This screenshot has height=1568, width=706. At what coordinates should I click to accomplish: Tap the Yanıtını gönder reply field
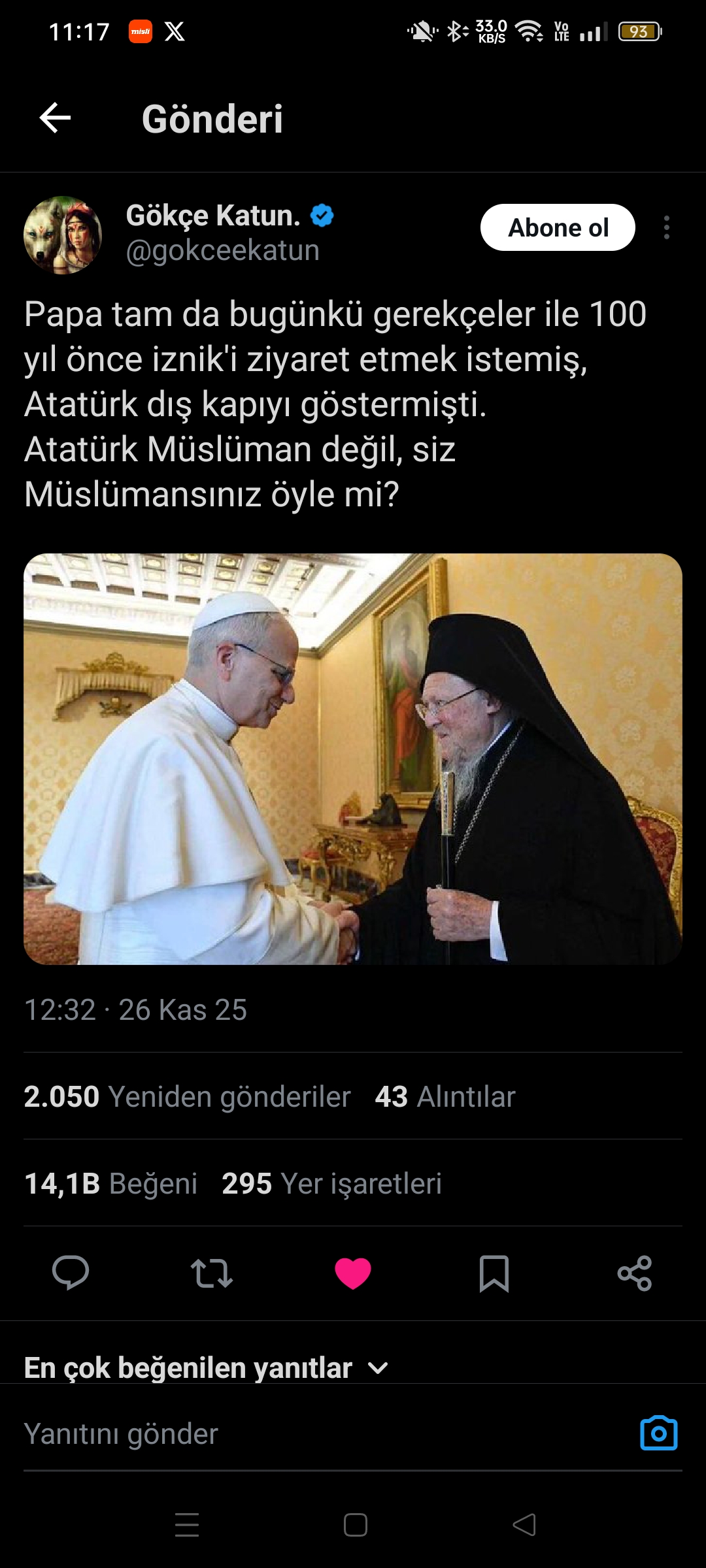tap(327, 1433)
